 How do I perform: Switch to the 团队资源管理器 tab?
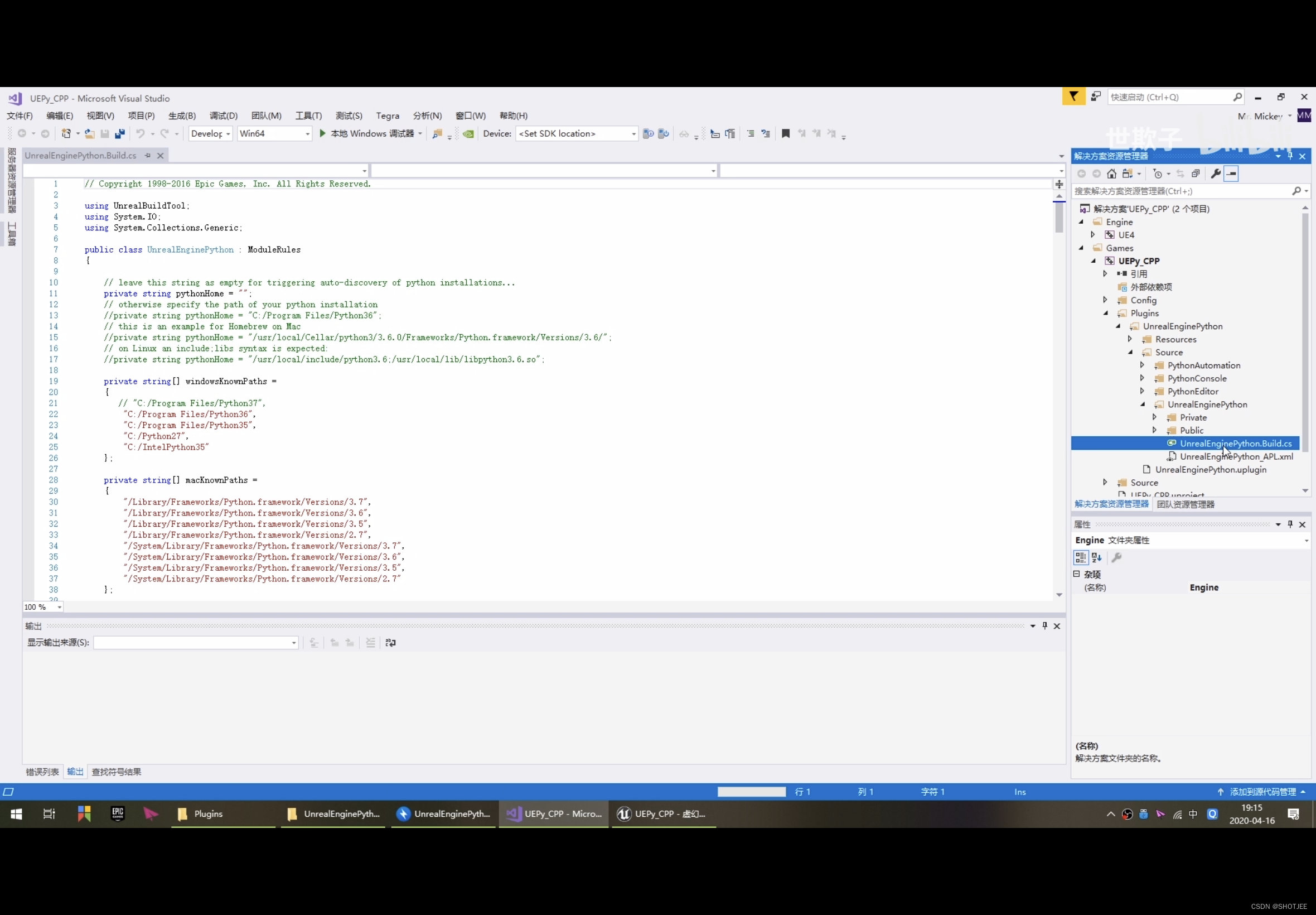tap(1186, 504)
